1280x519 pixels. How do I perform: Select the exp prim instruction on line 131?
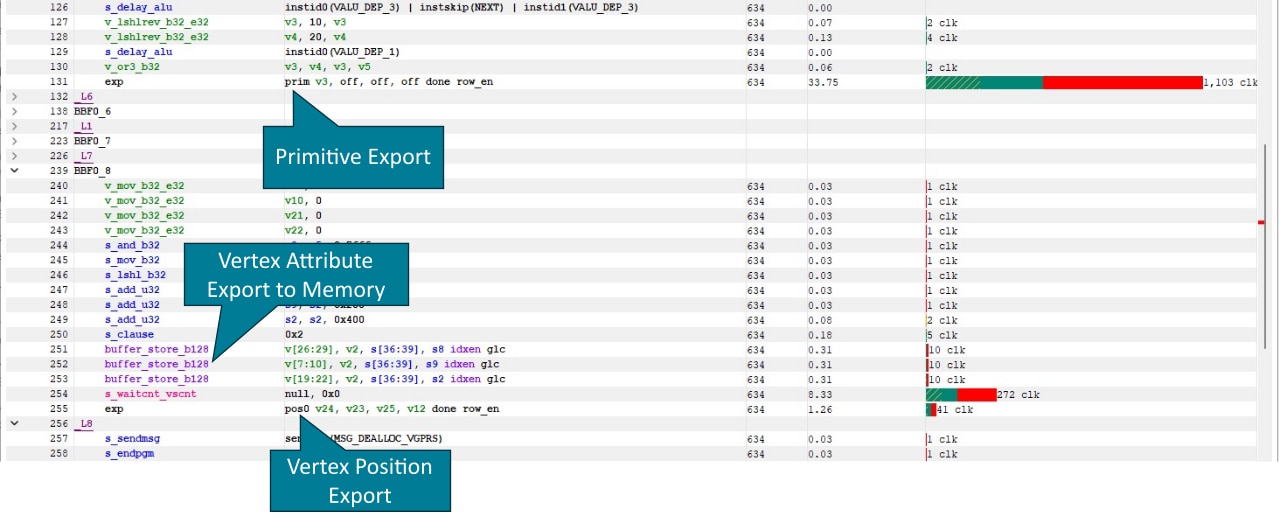(x=114, y=82)
